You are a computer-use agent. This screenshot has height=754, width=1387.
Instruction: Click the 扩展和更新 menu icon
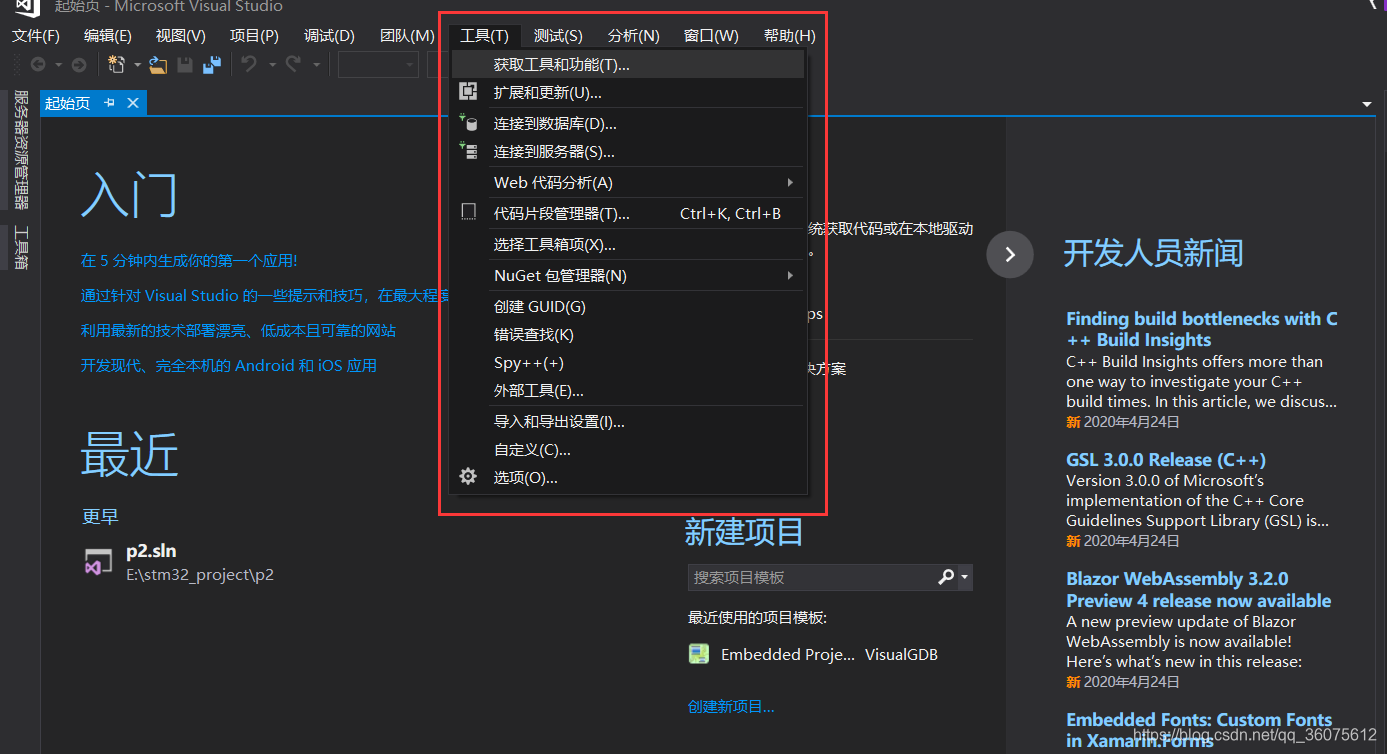468,92
